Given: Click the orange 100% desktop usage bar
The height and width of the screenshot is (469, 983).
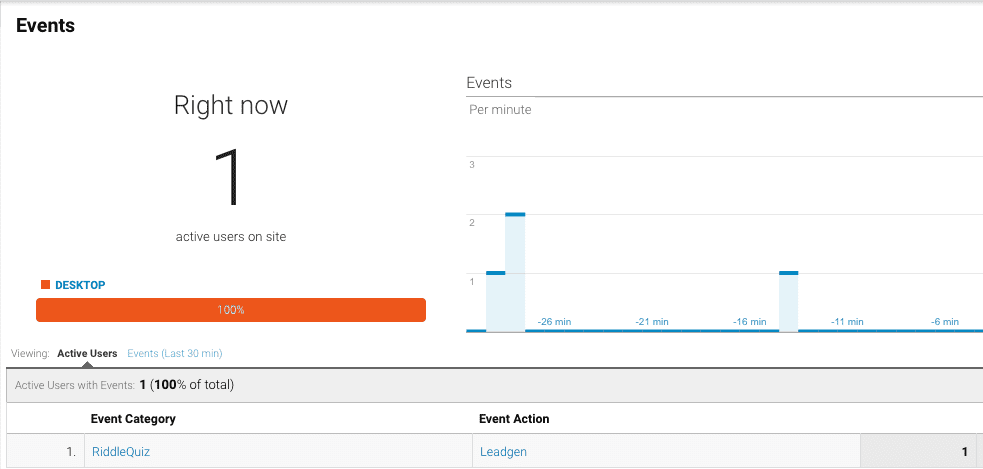Looking at the screenshot, I should point(231,310).
